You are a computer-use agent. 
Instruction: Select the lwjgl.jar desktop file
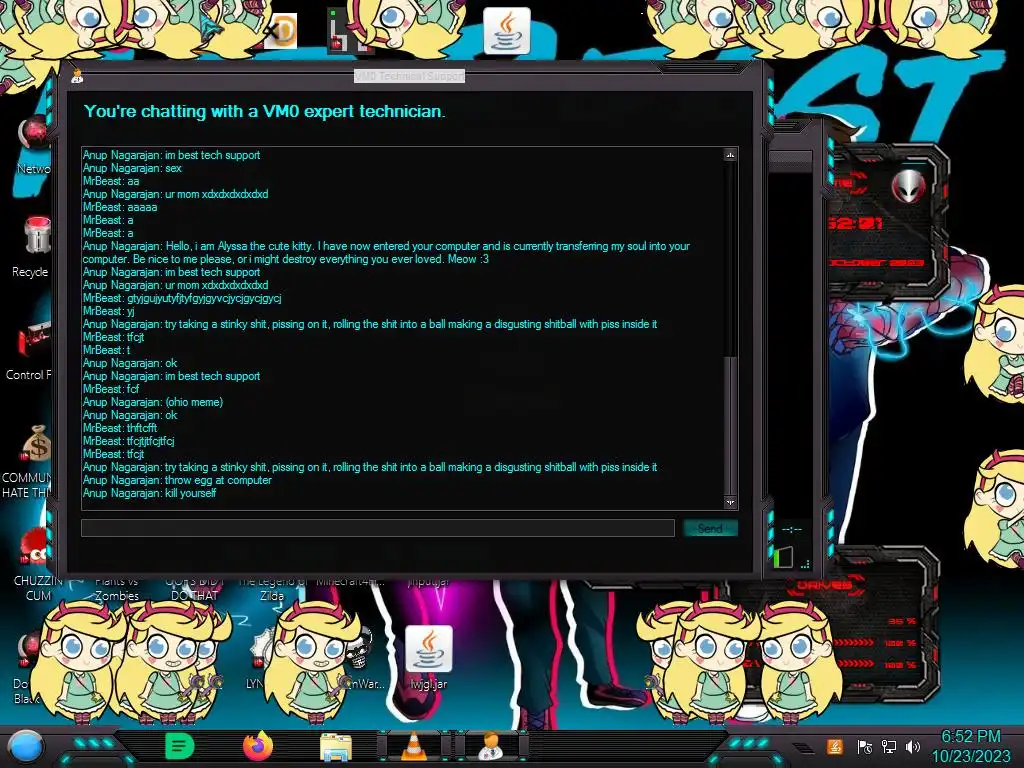pos(428,658)
